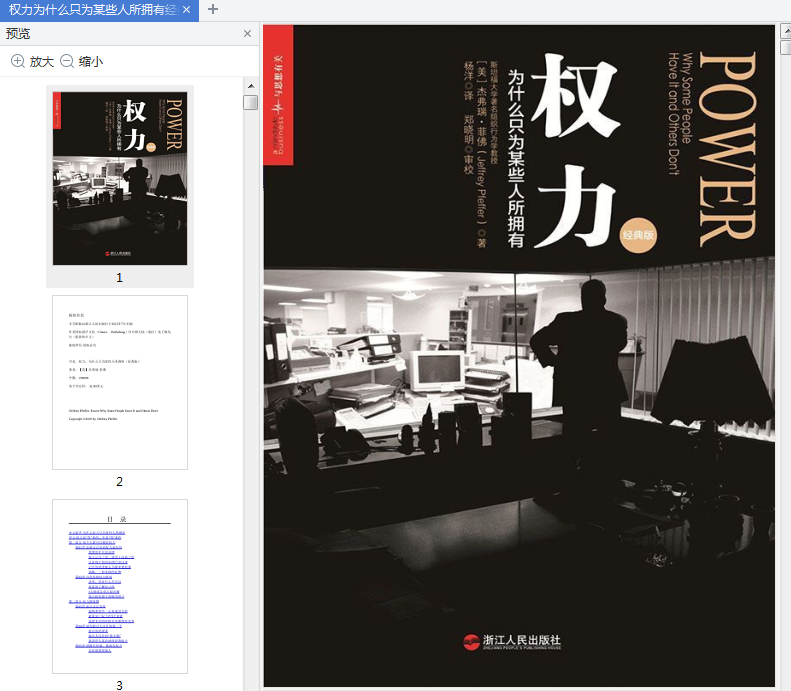
Task: Click the 缩小 label
Action: pyautogui.click(x=91, y=62)
